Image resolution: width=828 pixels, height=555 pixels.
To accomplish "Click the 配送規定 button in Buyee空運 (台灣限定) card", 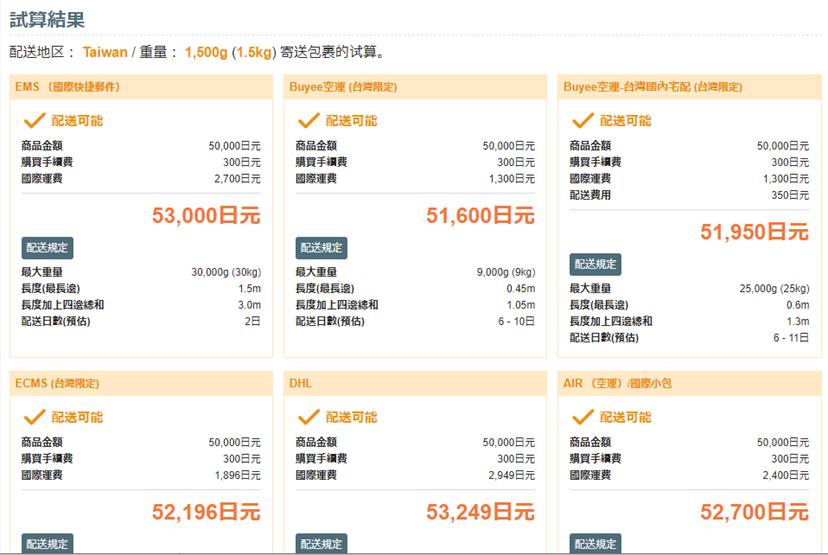I will 321,248.
